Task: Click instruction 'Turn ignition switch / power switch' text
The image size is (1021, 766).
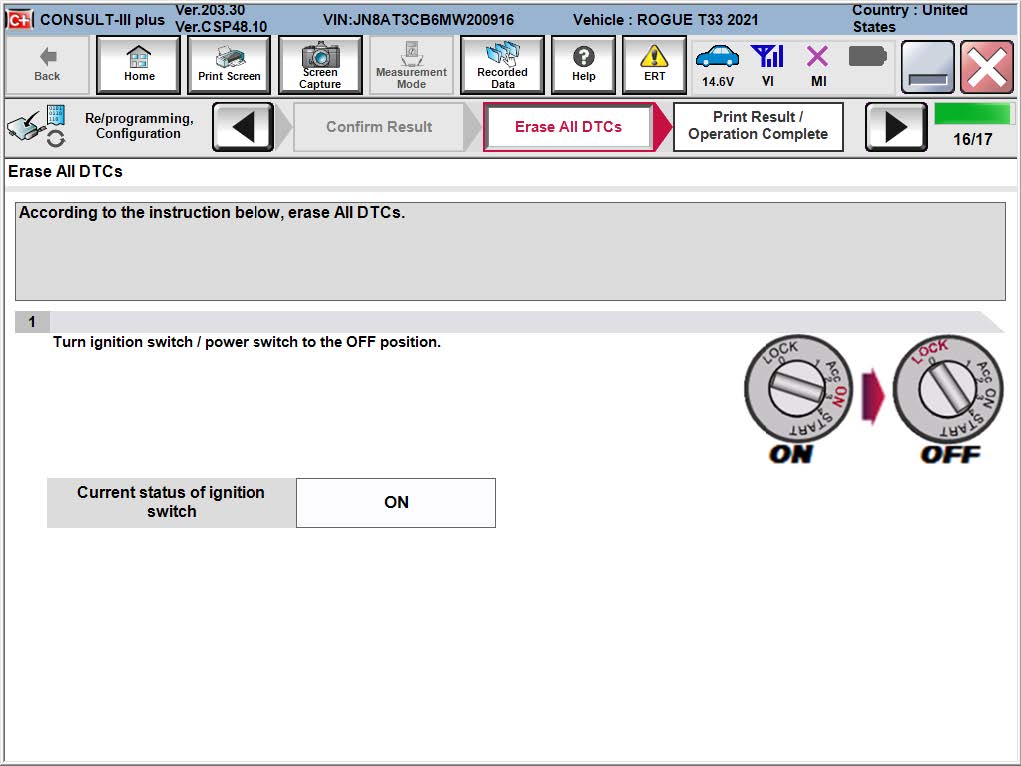Action: coord(247,342)
